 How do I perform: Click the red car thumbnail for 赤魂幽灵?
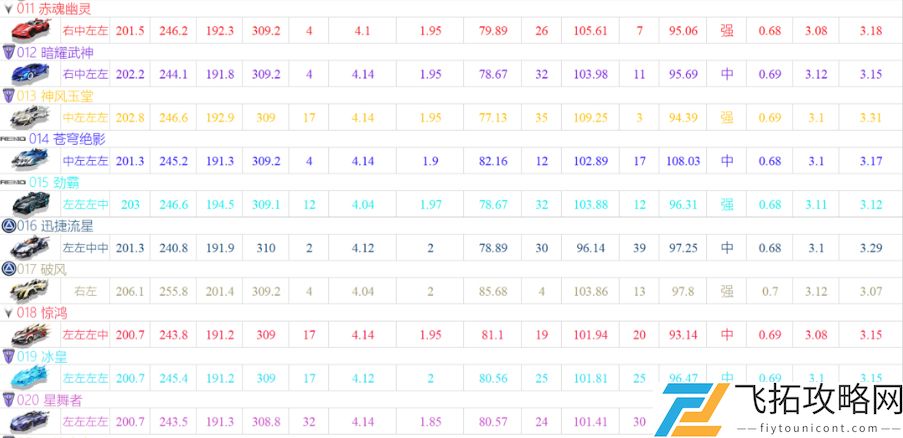click(30, 30)
